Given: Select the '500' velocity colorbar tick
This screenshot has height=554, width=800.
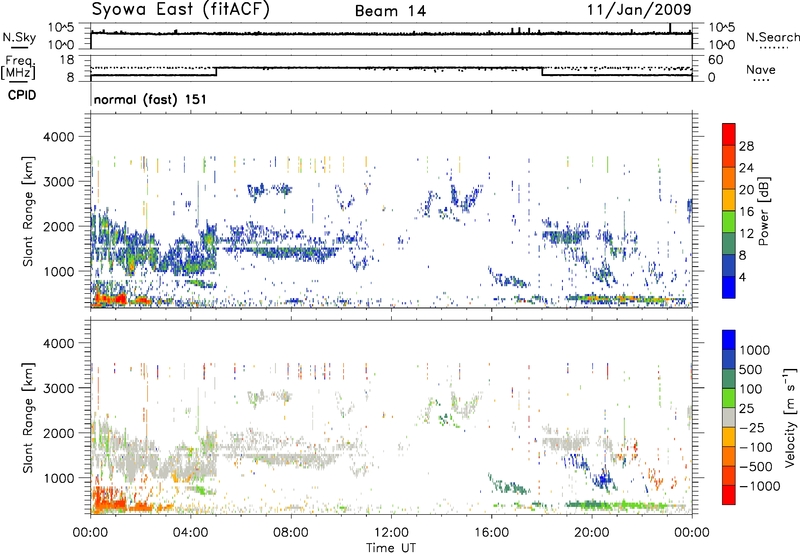Looking at the screenshot, I should tap(751, 370).
